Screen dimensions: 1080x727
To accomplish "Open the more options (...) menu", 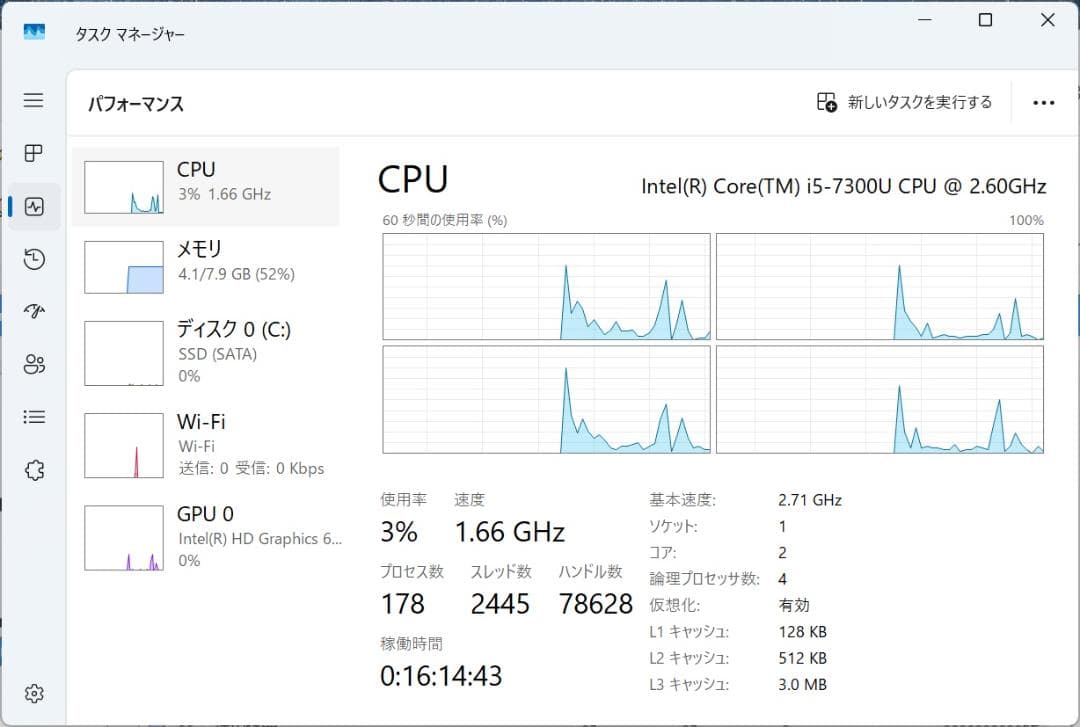I will click(x=1044, y=103).
